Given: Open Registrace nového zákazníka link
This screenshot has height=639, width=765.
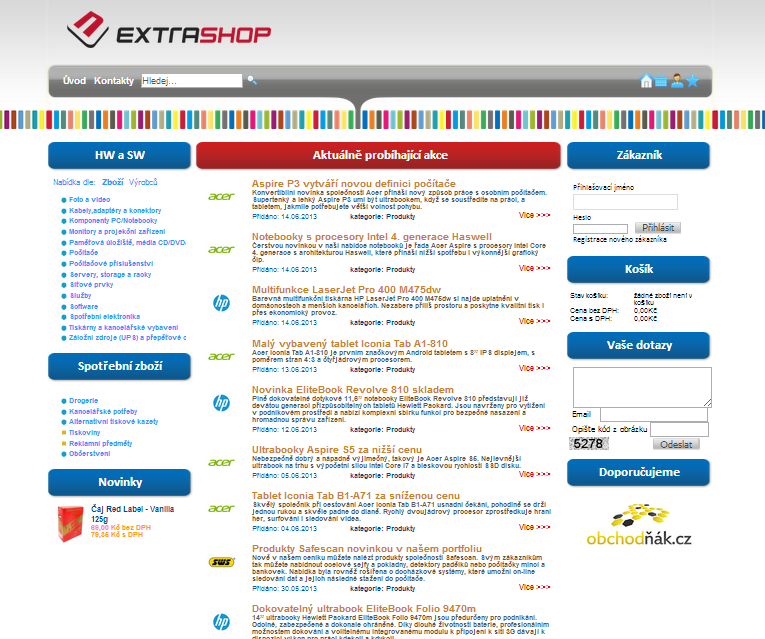Looking at the screenshot, I should 620,240.
